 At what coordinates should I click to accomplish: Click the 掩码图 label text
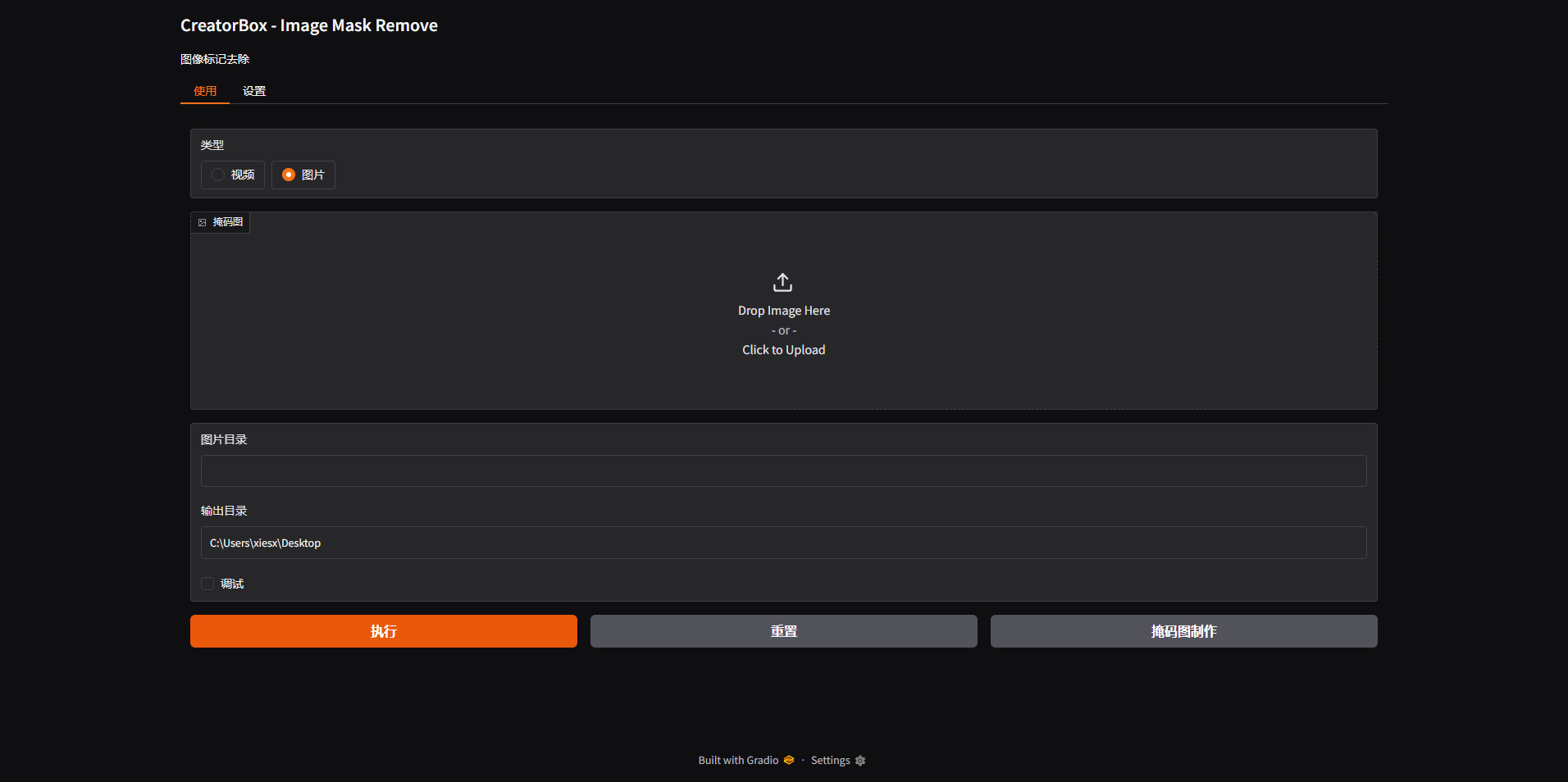pos(228,222)
